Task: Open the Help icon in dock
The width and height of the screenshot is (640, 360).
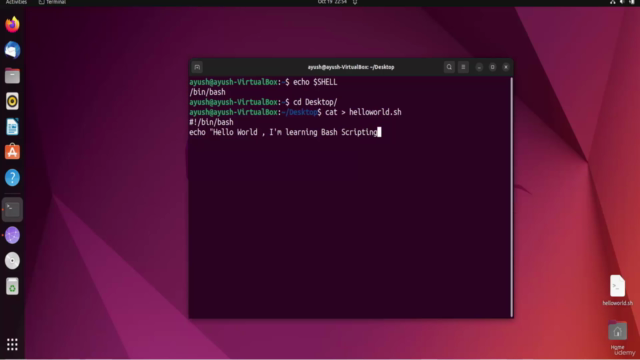Action: (x=12, y=178)
